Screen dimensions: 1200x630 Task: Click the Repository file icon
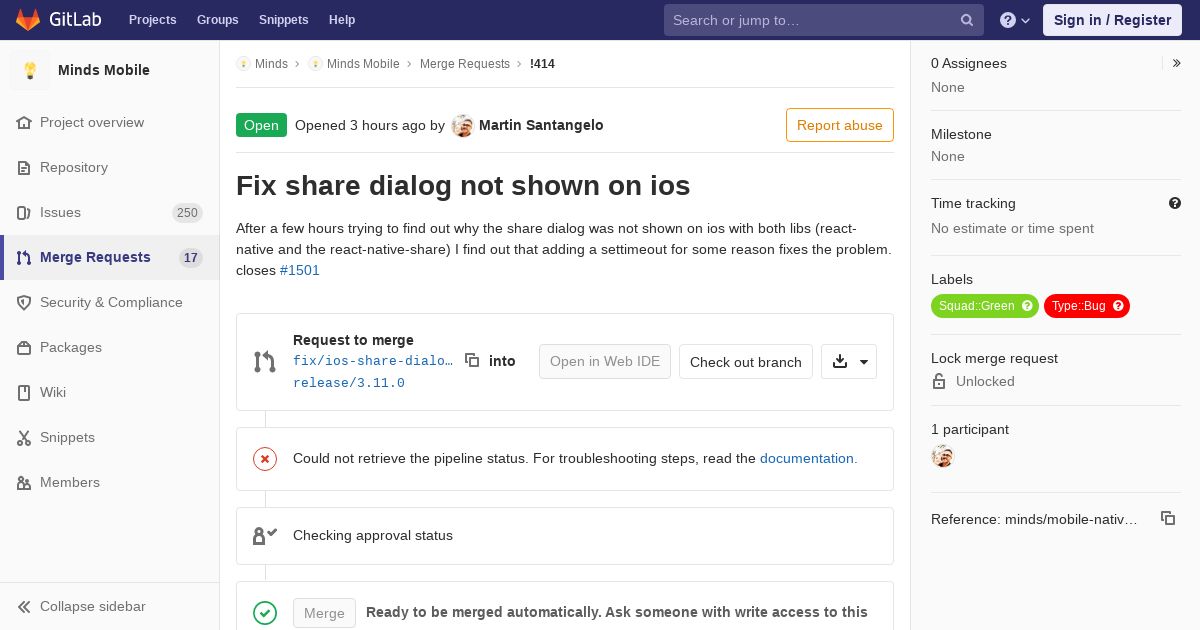coord(24,167)
